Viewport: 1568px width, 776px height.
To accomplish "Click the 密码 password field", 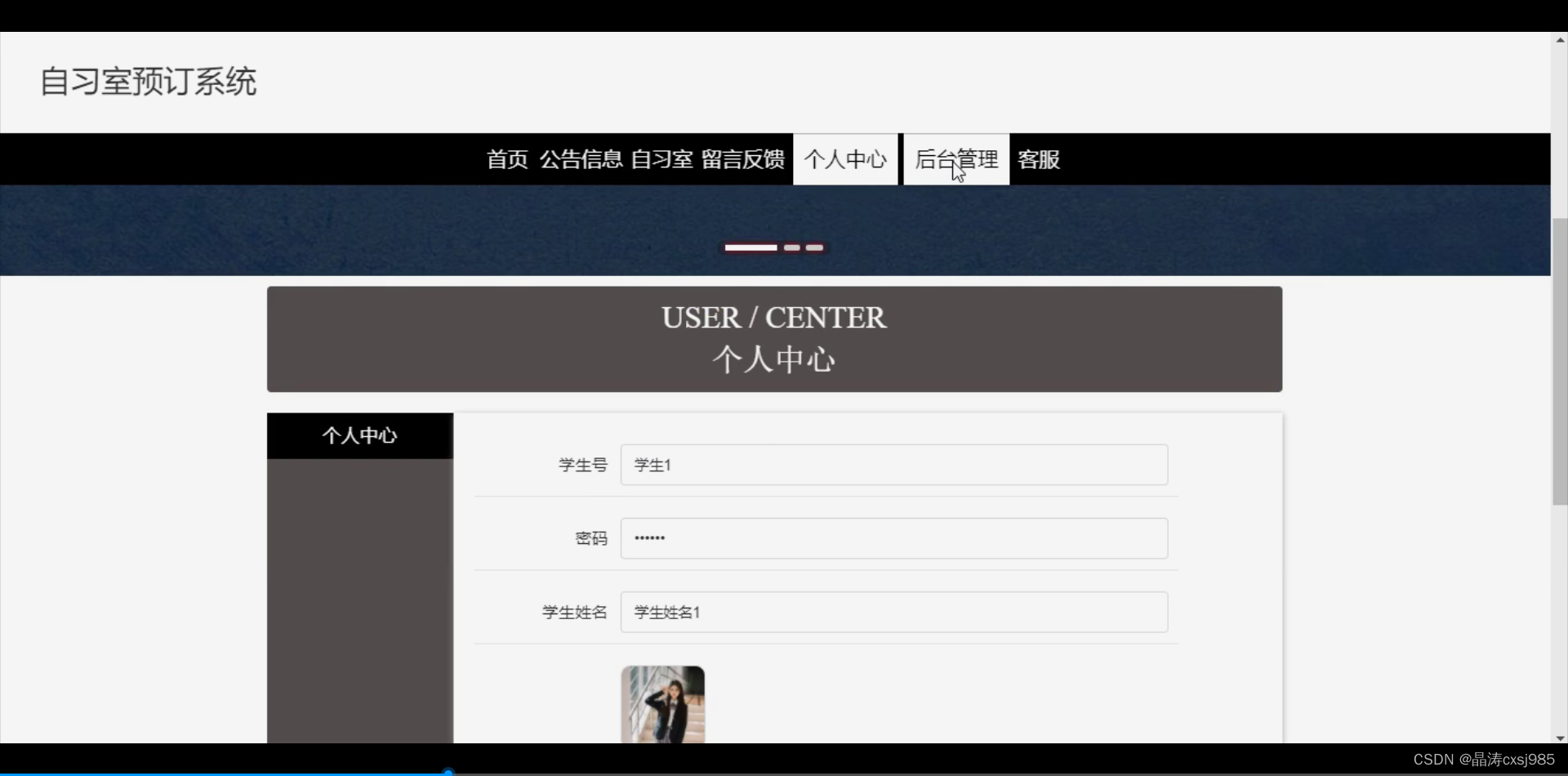I will (893, 537).
